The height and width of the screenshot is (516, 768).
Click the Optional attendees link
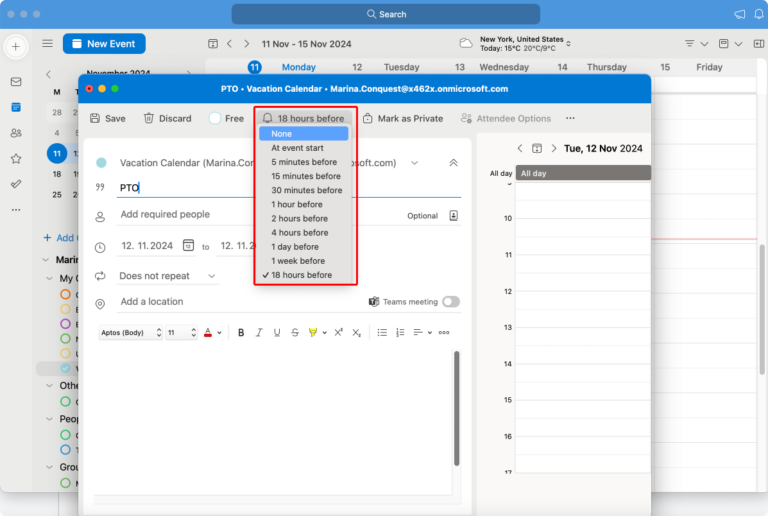click(422, 216)
